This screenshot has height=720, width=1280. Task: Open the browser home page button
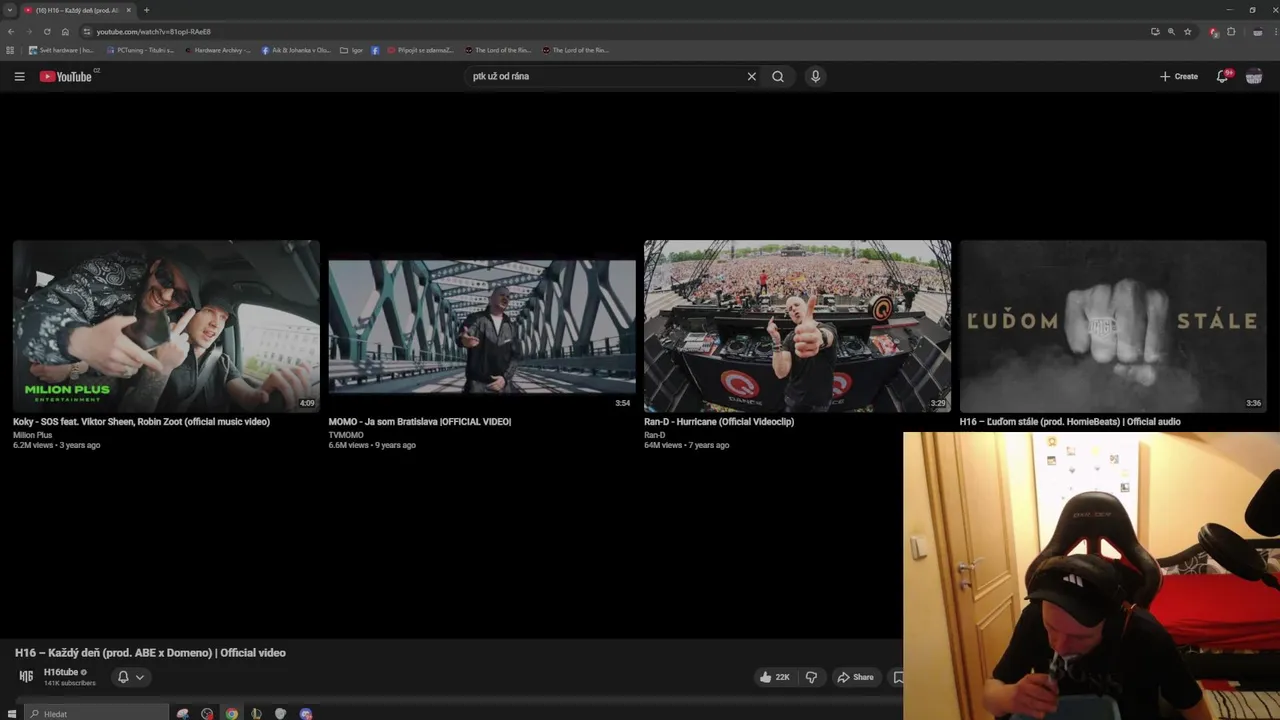(x=65, y=31)
